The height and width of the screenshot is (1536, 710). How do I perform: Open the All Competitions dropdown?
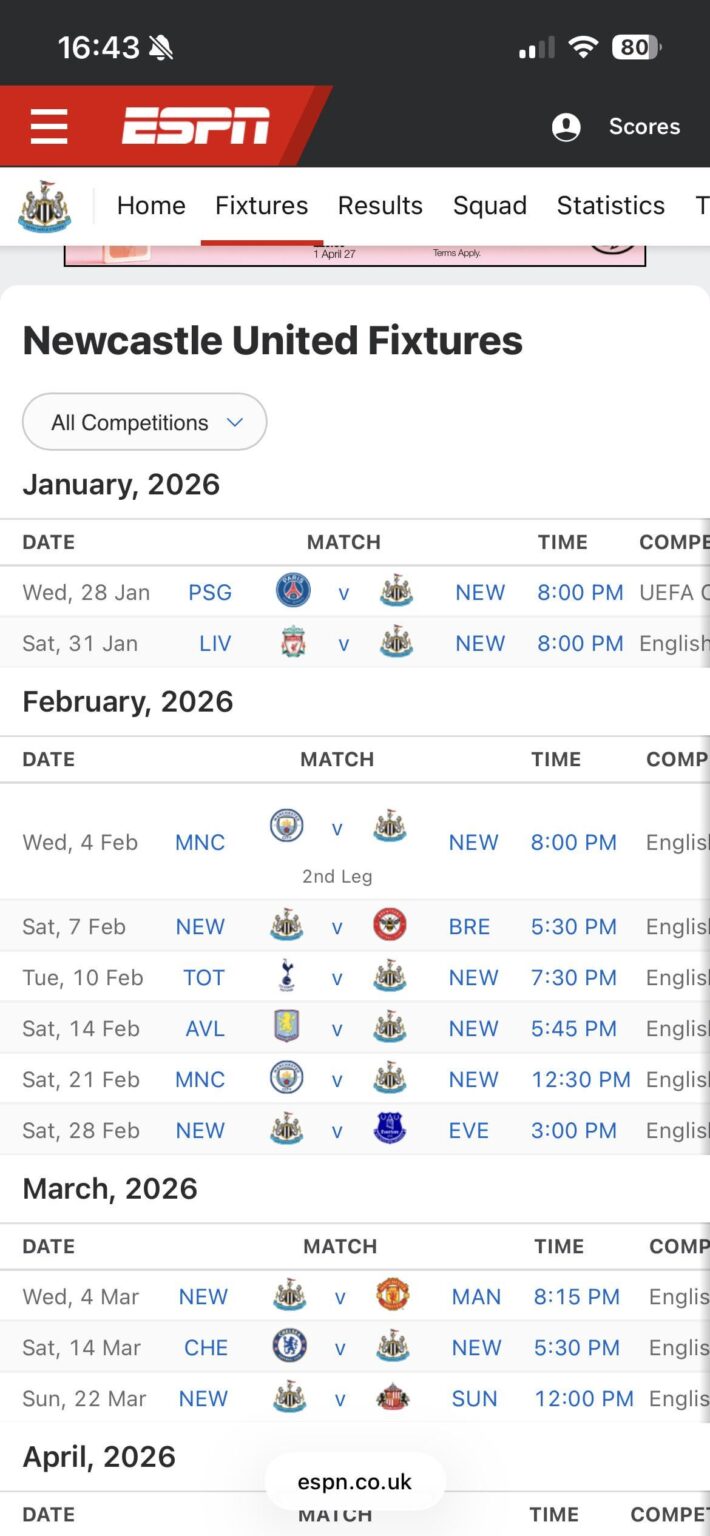point(144,421)
